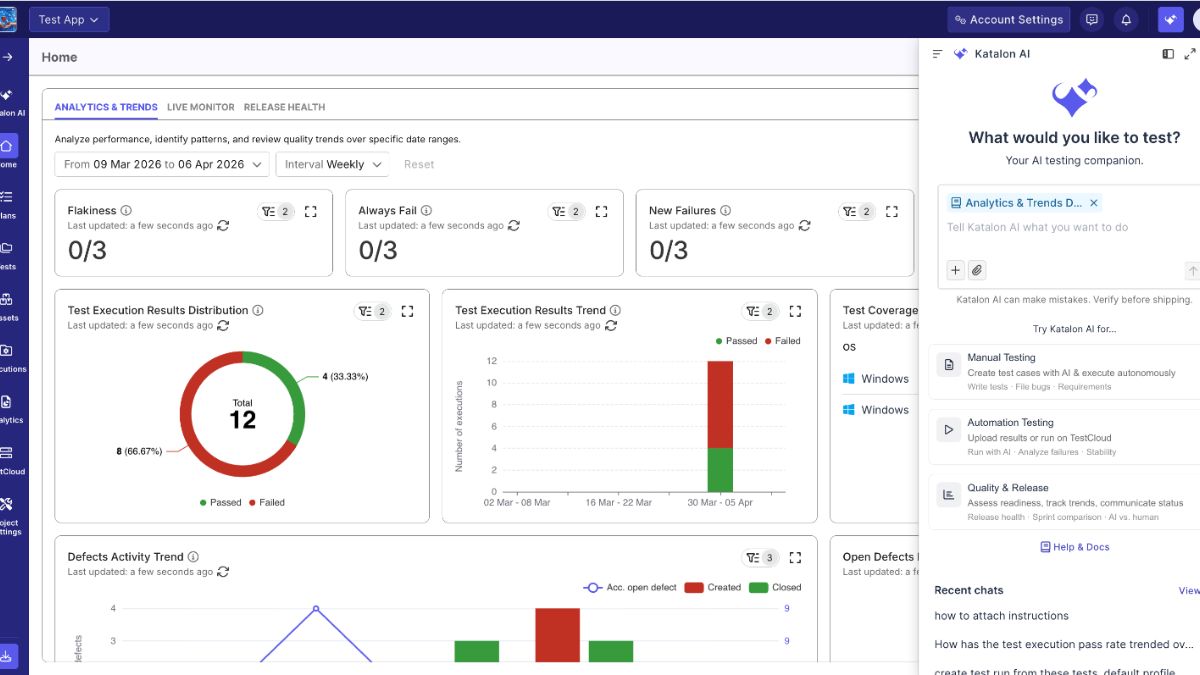The height and width of the screenshot is (675, 1200).
Task: Focus the Tell Katalon AI input field
Action: click(1070, 228)
